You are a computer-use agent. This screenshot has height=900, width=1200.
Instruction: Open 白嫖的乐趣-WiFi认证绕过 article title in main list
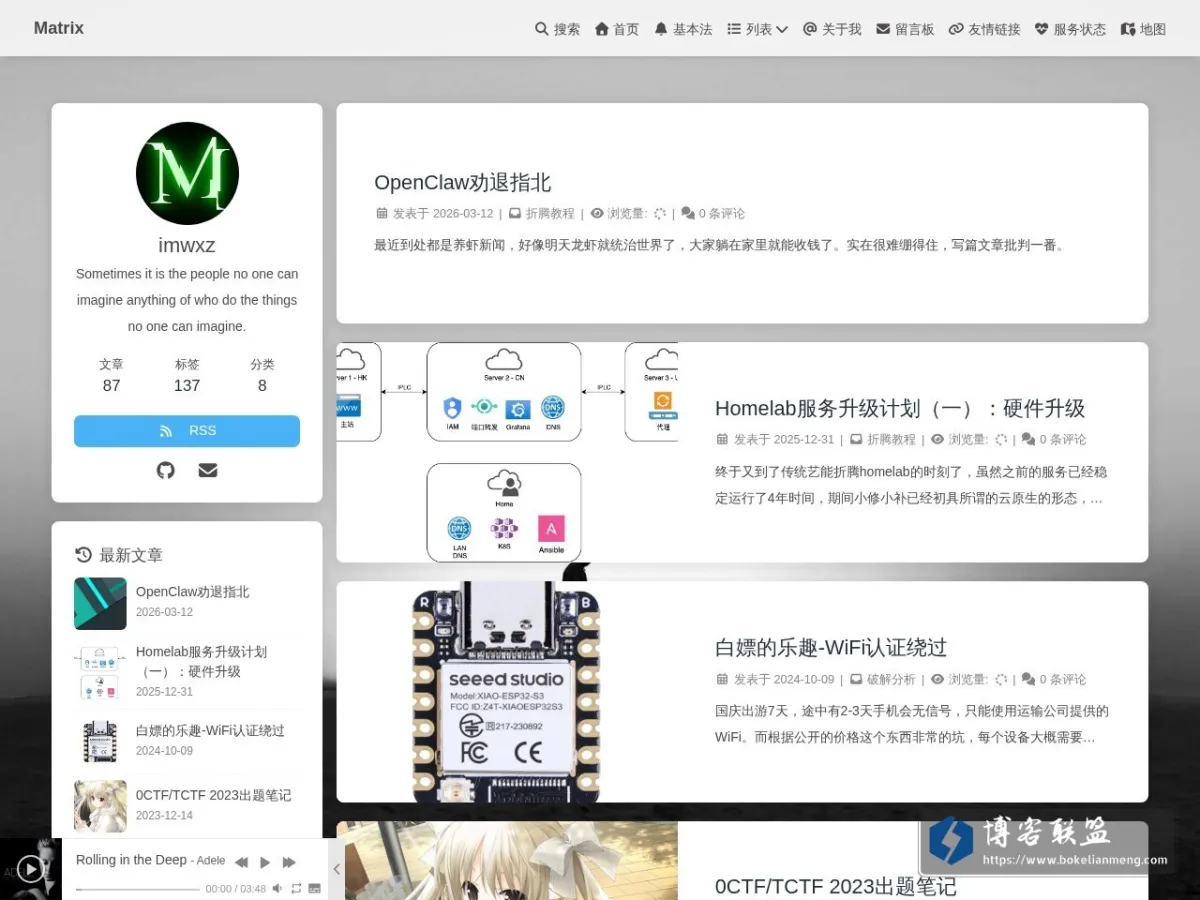831,647
